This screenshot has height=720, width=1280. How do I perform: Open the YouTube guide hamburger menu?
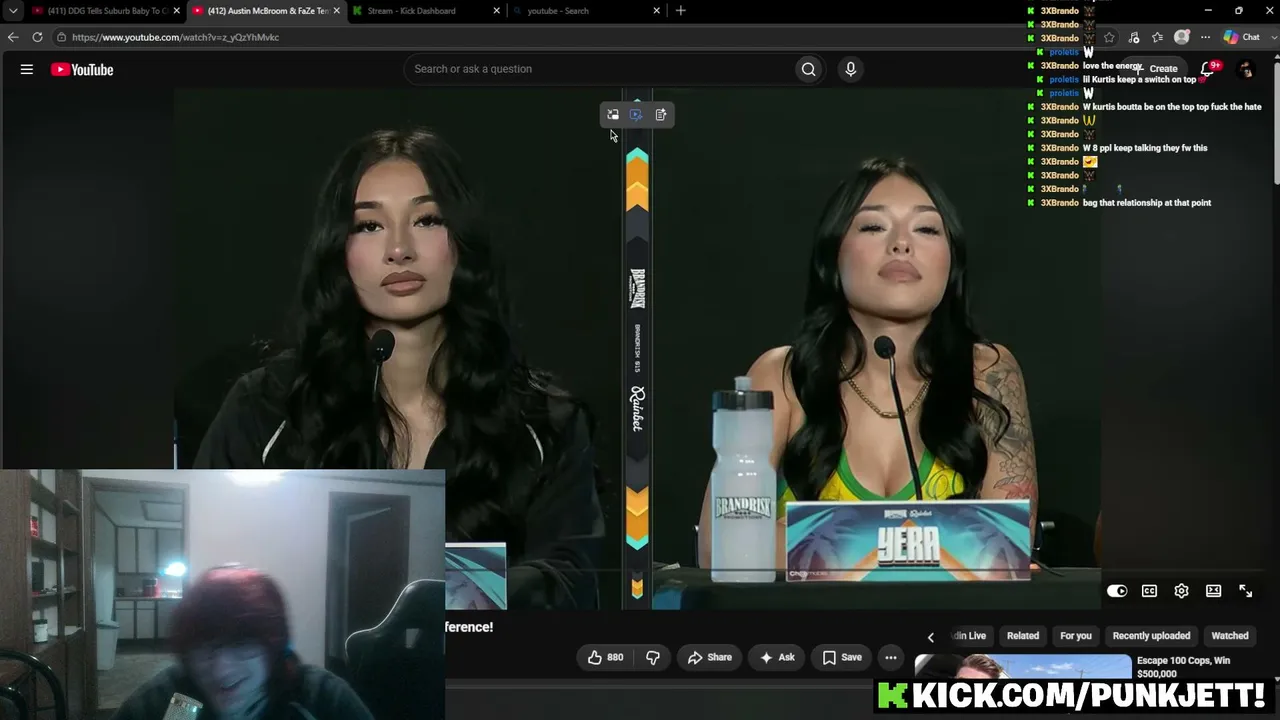pyautogui.click(x=27, y=69)
